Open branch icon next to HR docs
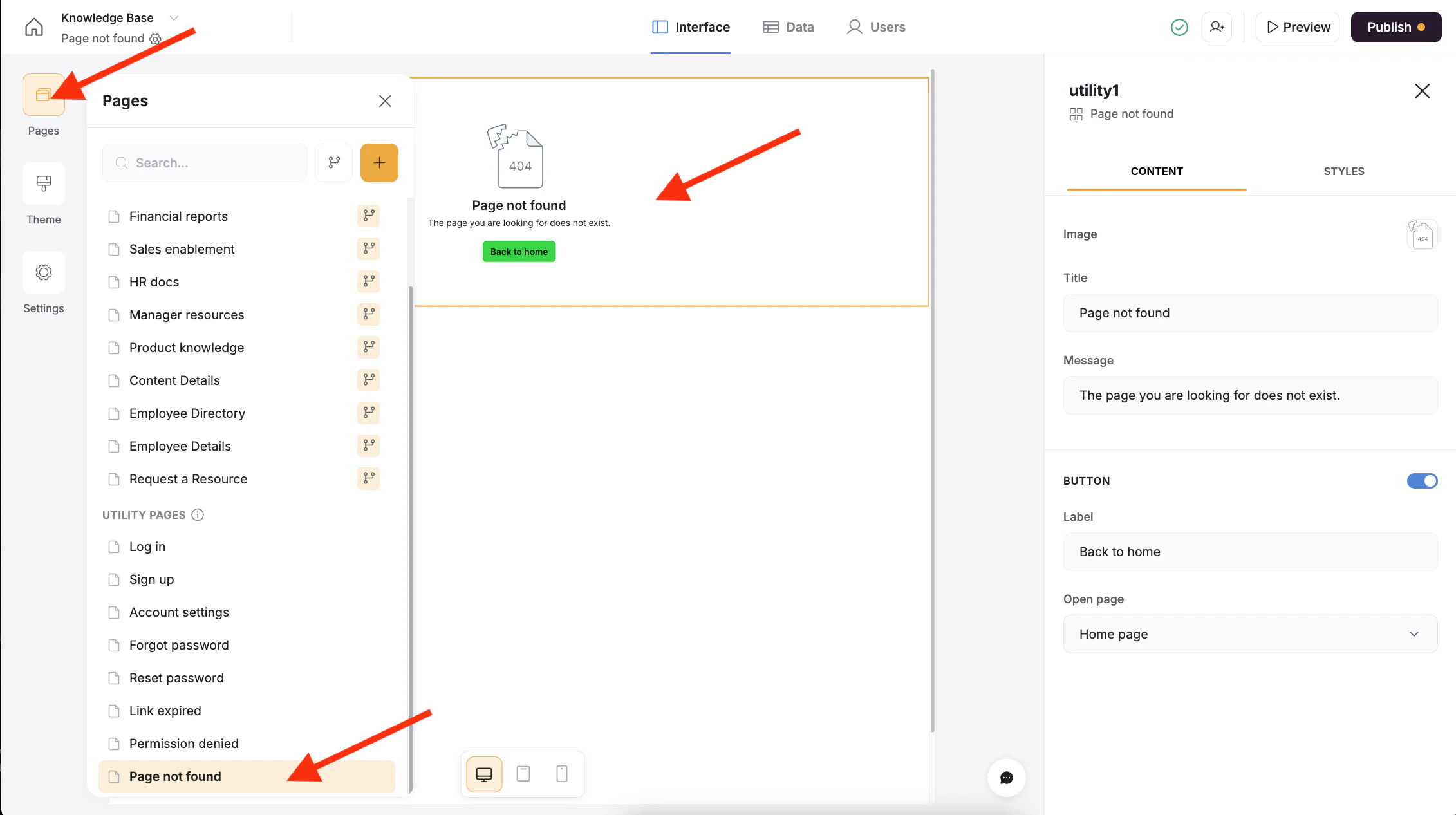The width and height of the screenshot is (1456, 815). tap(368, 281)
